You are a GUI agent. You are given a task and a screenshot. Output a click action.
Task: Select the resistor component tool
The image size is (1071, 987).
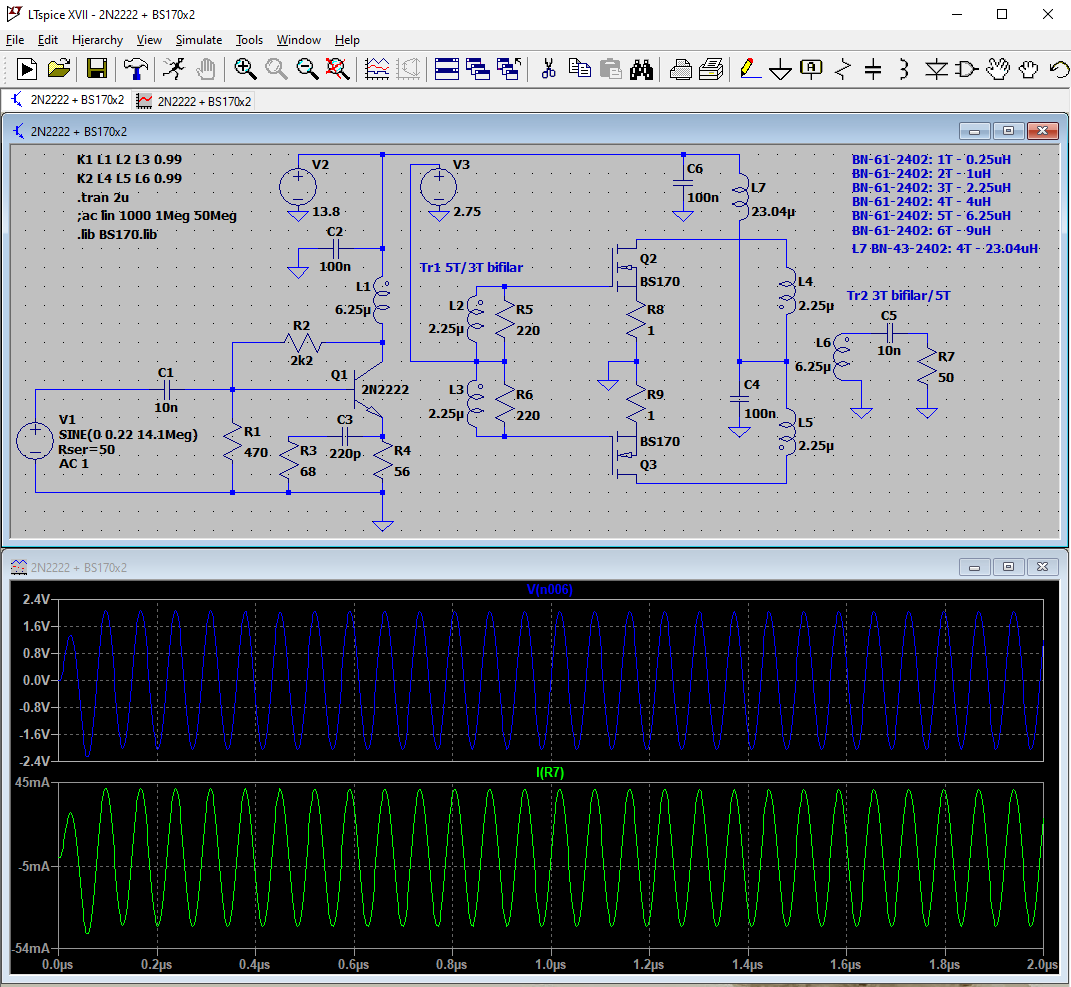point(842,69)
